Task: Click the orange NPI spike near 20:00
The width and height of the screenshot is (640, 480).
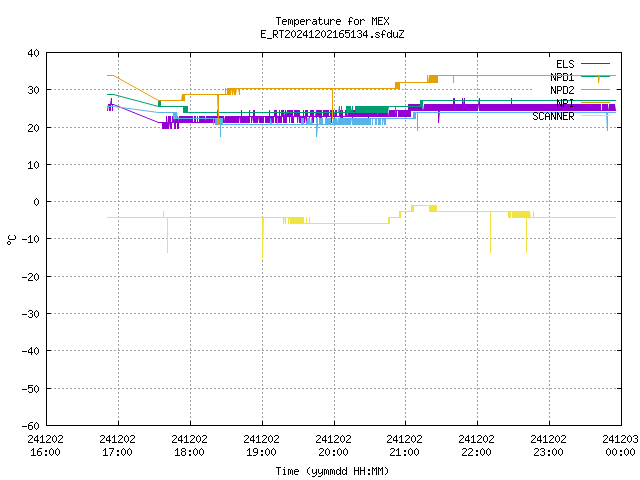Action: click(x=333, y=104)
